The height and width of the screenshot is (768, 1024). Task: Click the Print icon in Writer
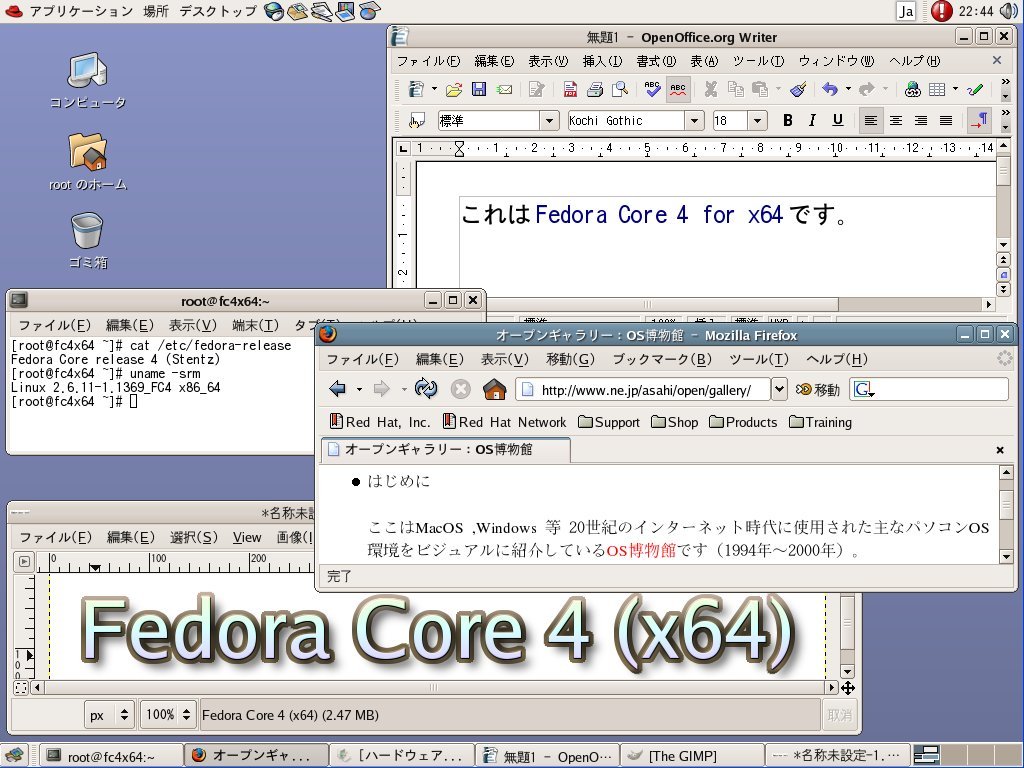594,89
